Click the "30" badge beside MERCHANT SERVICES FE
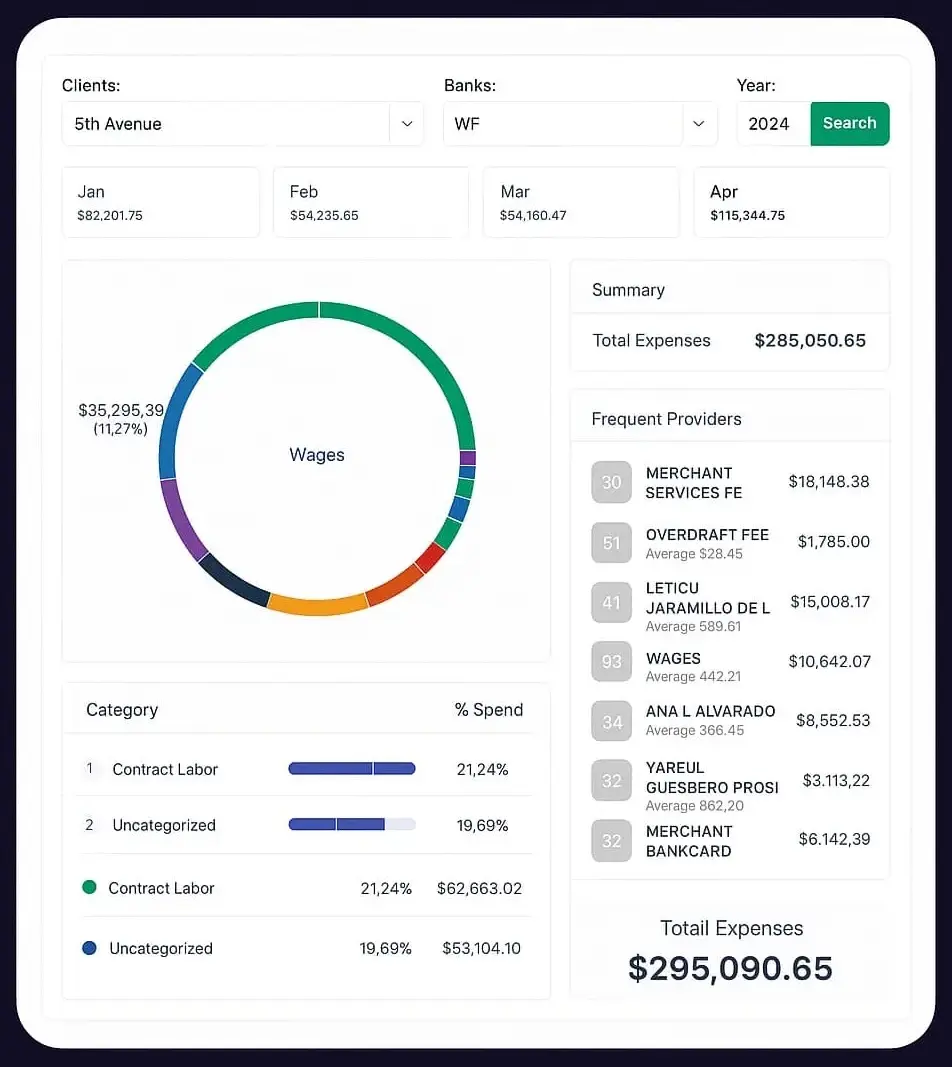The image size is (952, 1067). (611, 482)
